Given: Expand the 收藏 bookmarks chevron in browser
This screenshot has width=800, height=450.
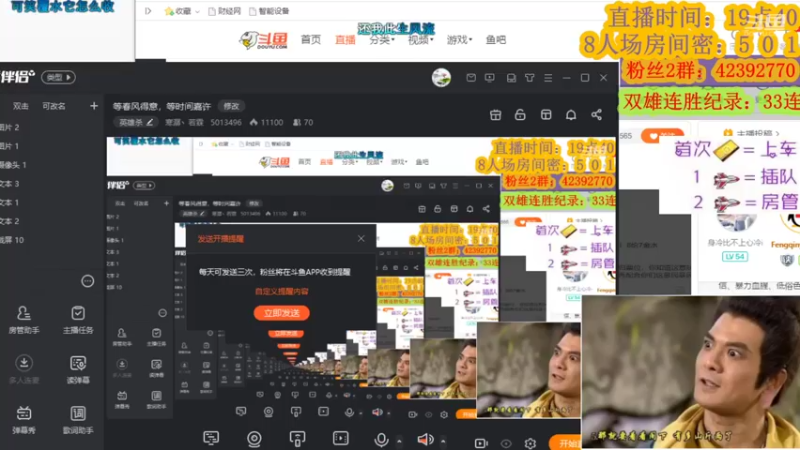Looking at the screenshot, I should tap(197, 11).
